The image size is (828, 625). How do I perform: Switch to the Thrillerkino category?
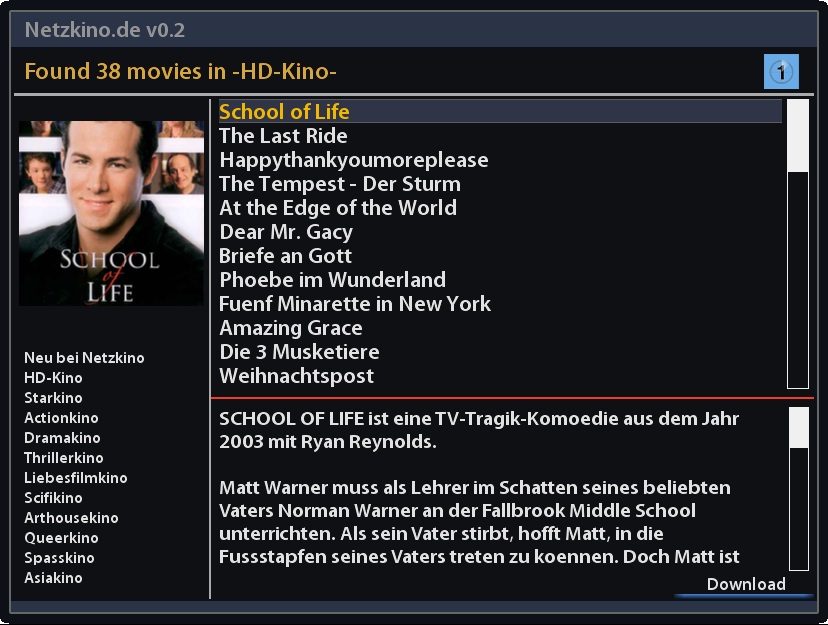click(64, 458)
